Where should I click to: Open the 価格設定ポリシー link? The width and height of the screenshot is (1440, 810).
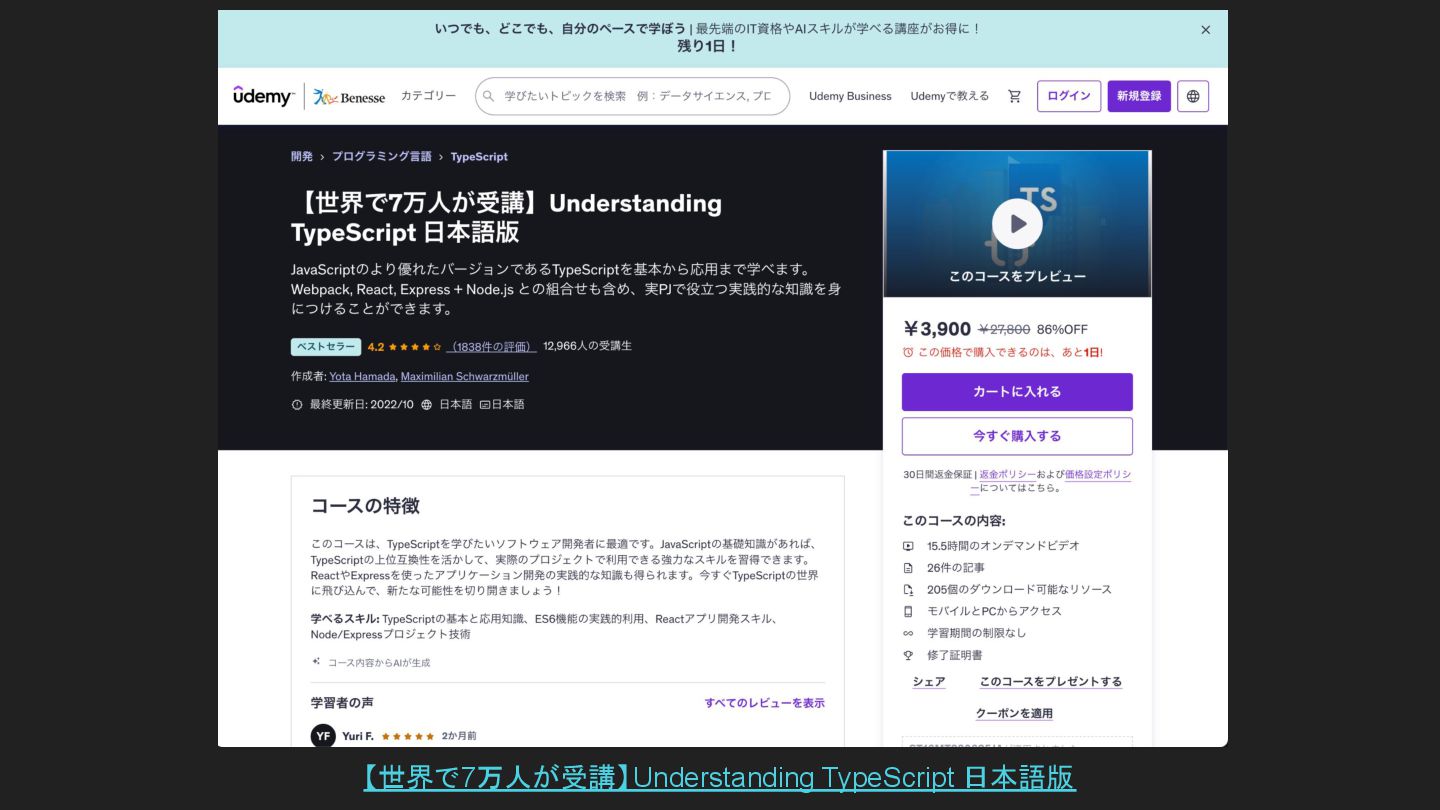pyautogui.click(x=1098, y=475)
